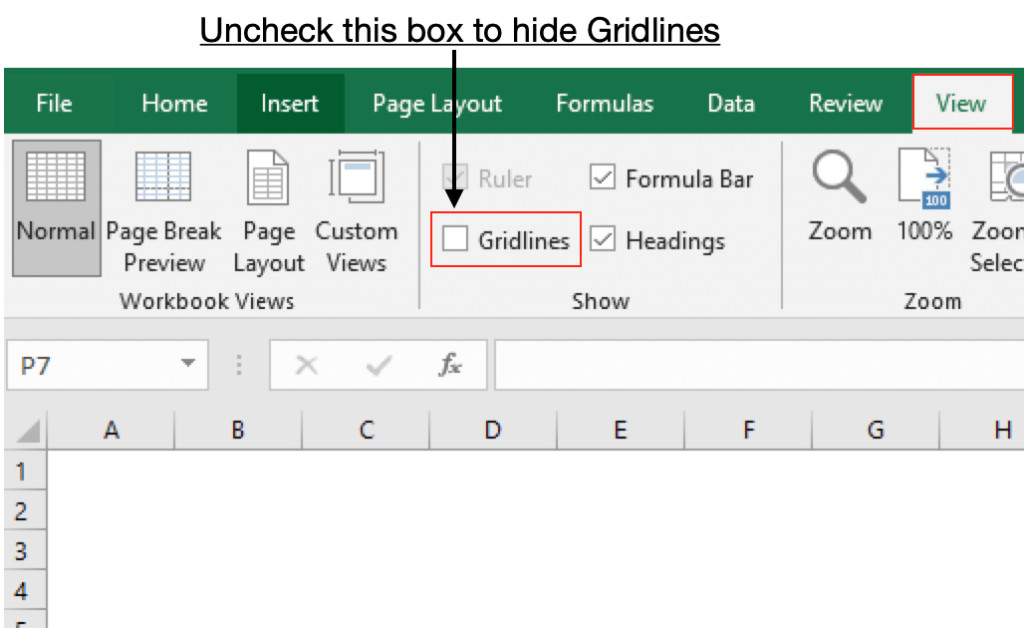Select row 1 header

pos(25,471)
